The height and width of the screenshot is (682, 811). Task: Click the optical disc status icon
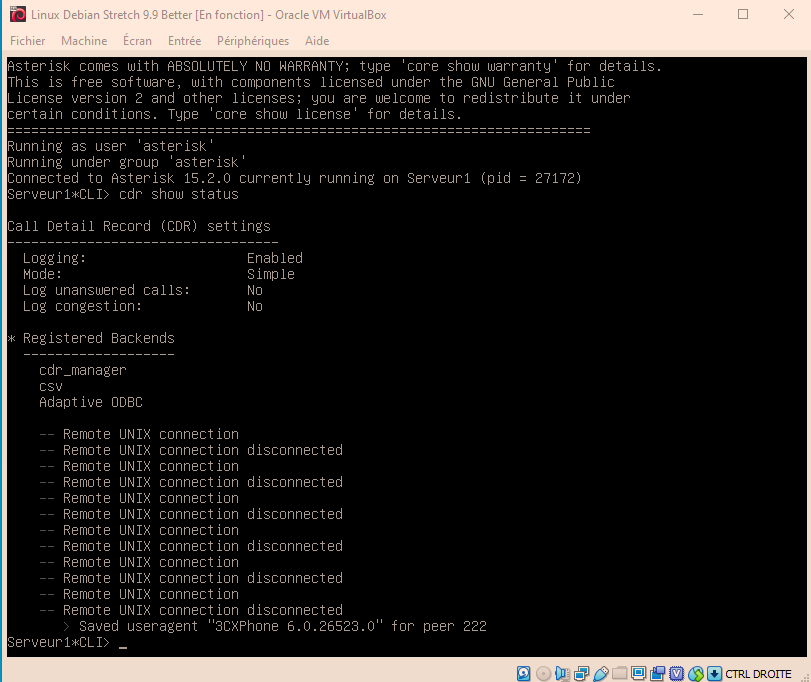543,673
